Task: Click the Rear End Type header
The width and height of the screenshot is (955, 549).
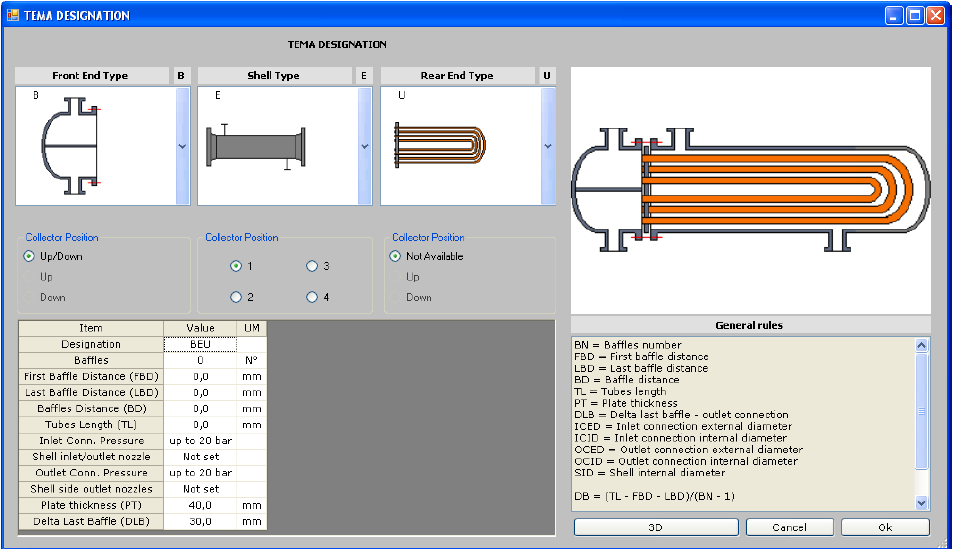Action: pyautogui.click(x=458, y=76)
